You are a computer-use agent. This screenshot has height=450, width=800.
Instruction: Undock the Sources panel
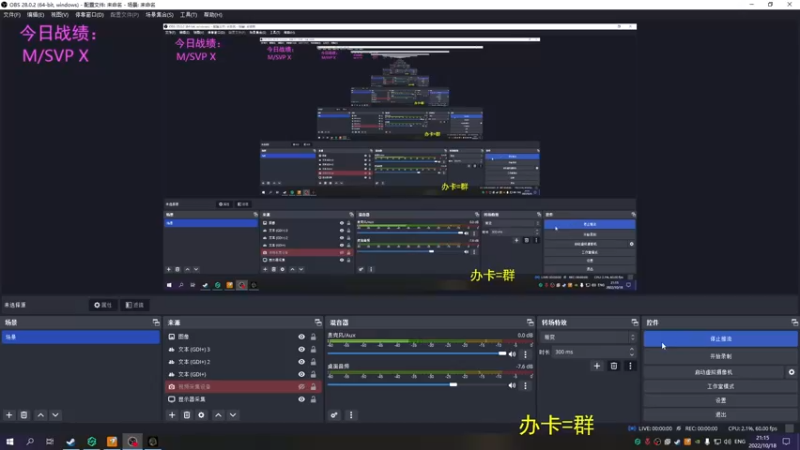click(x=318, y=322)
